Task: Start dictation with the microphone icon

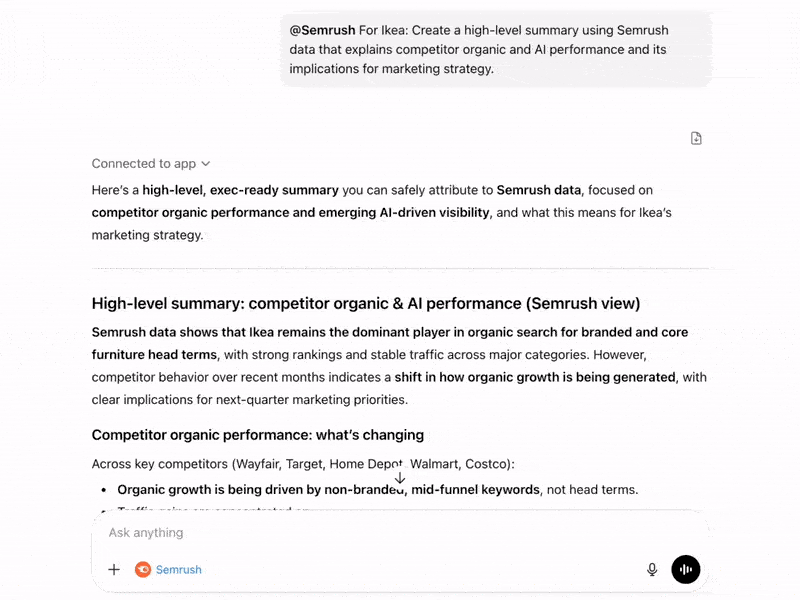Action: point(652,569)
